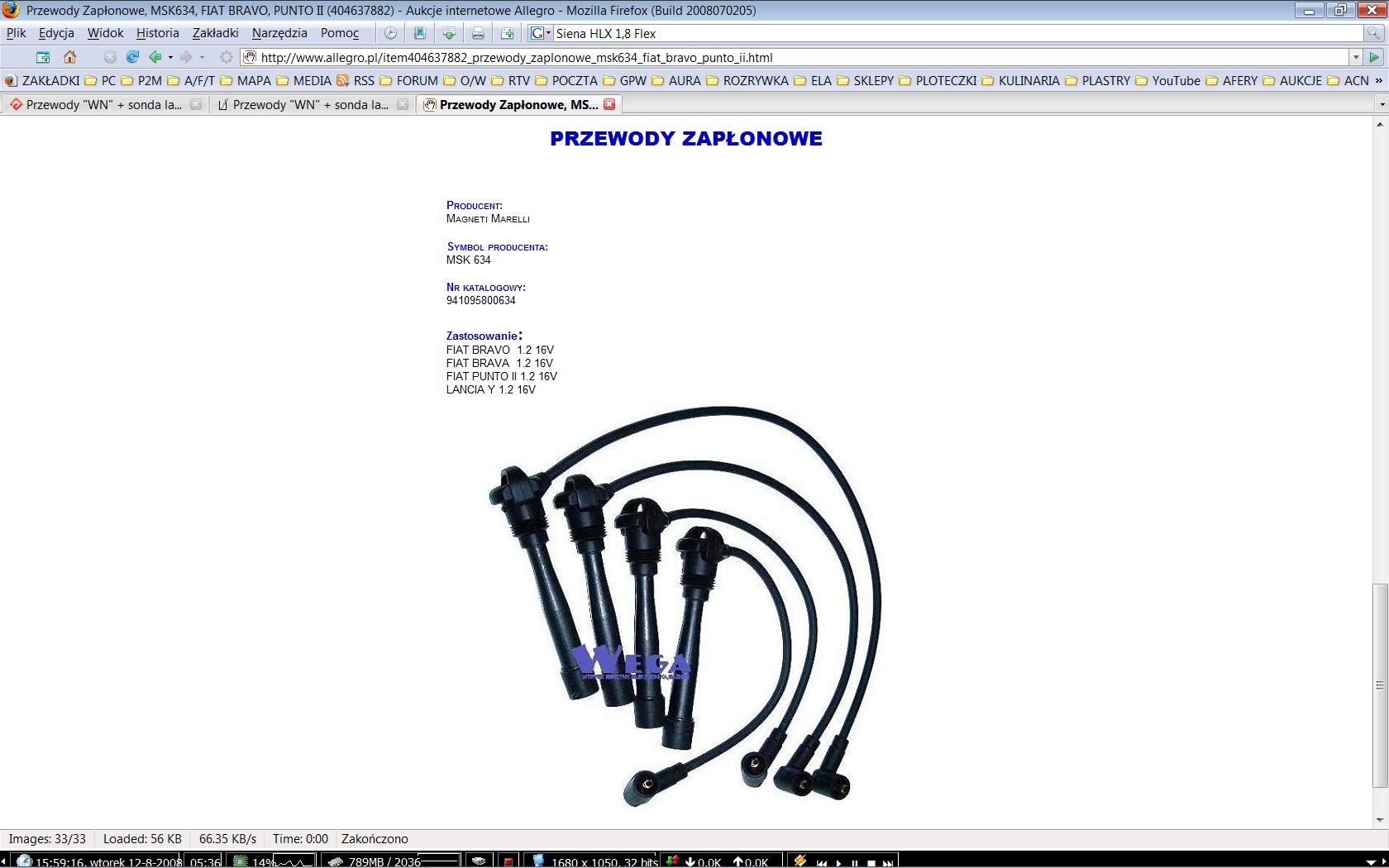1389x868 pixels.
Task: Open the PLOTECZKI bookmarks folder
Action: [937, 80]
